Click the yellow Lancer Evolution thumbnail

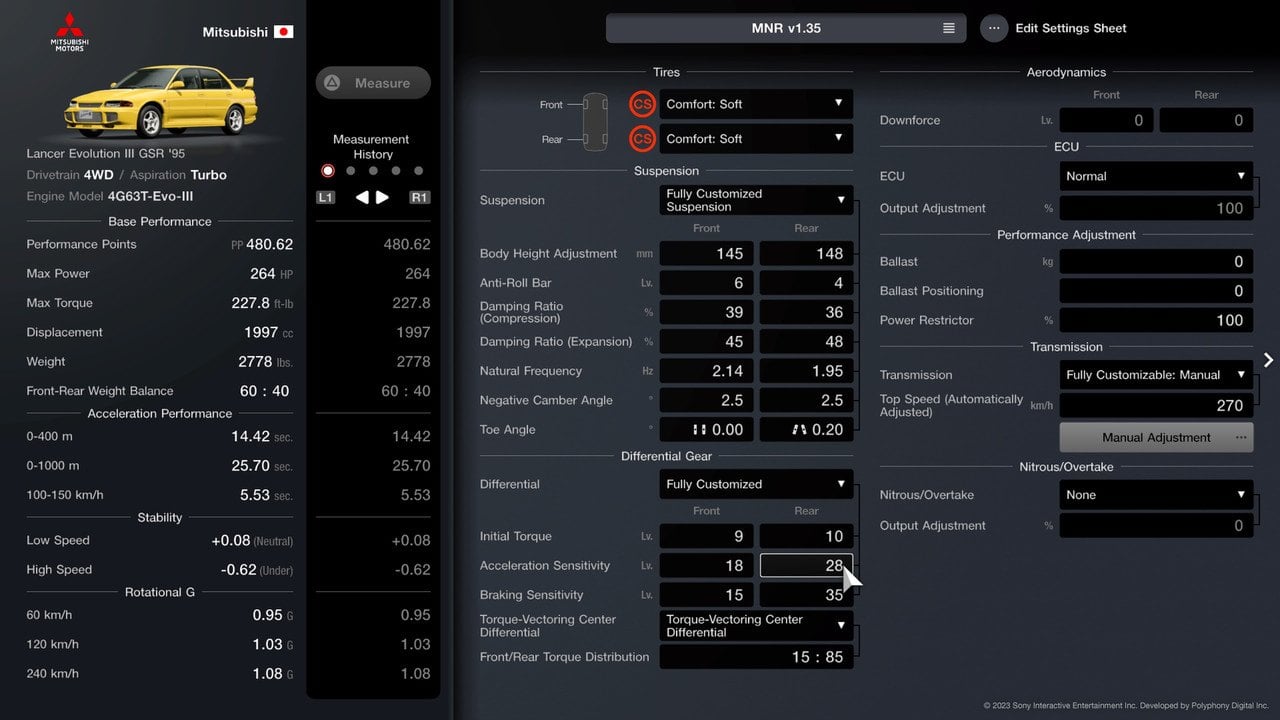coord(161,100)
